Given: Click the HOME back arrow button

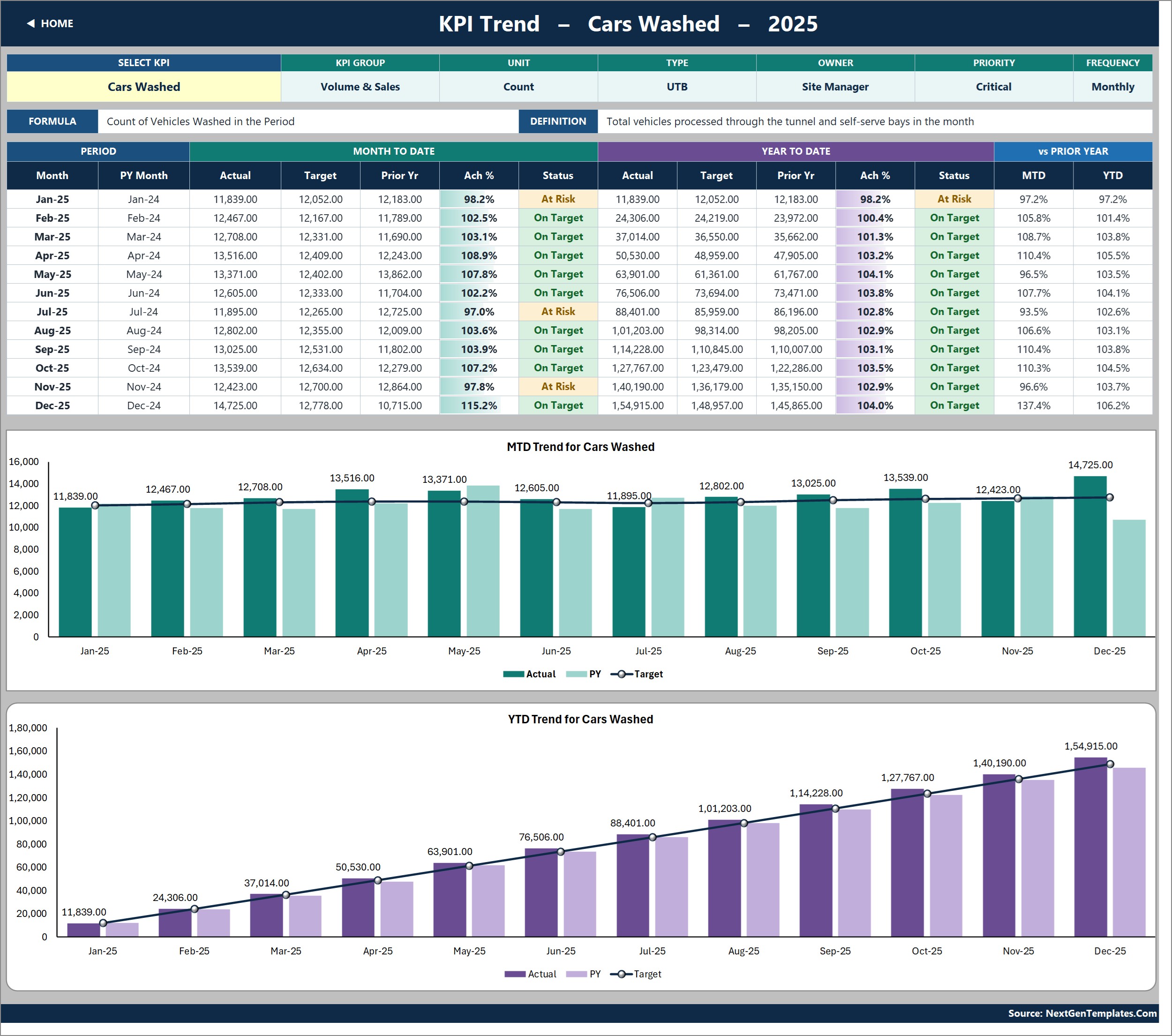Looking at the screenshot, I should click(x=50, y=23).
